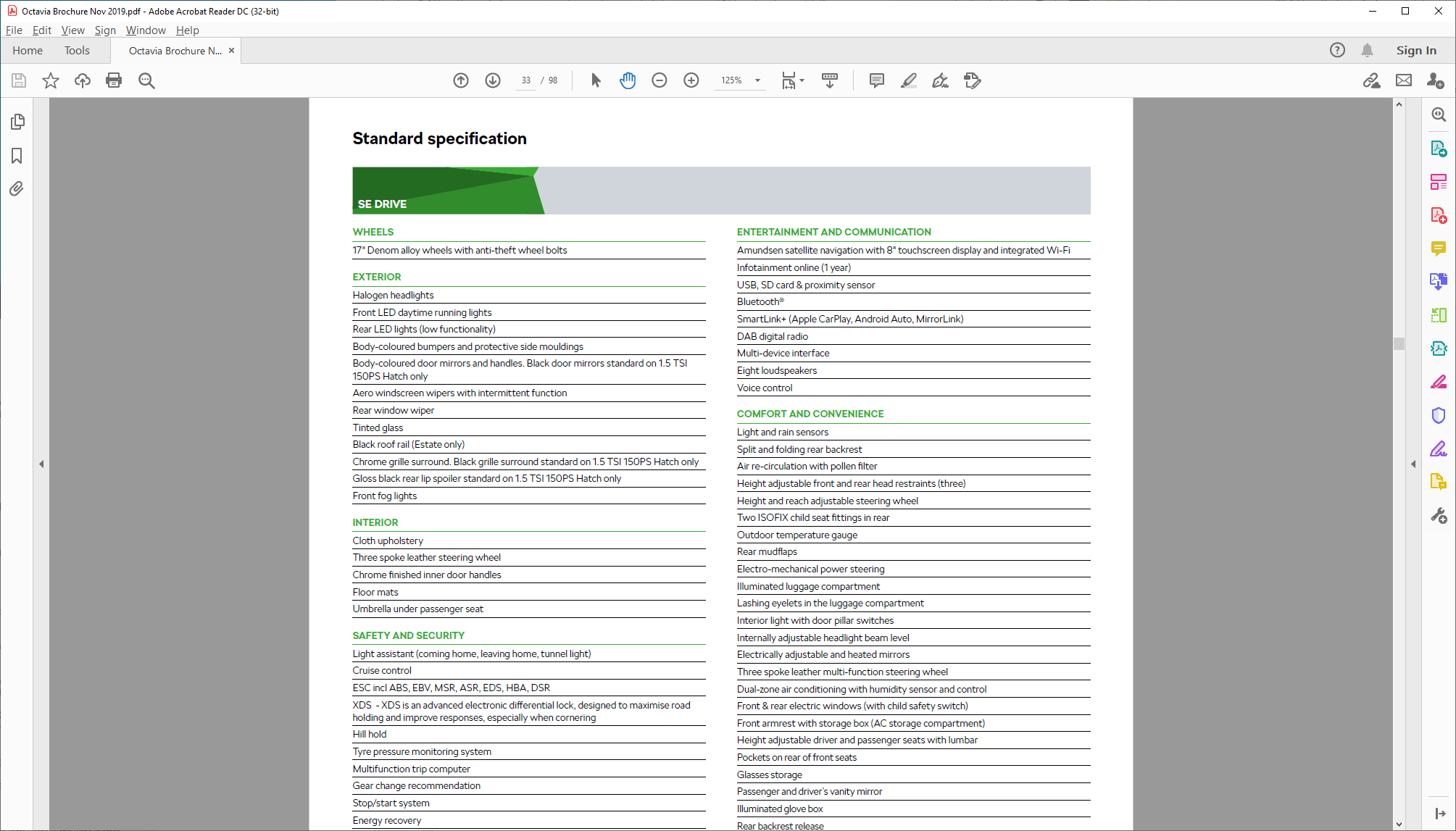Viewport: 1456px width, 831px height.
Task: Go to next page arrow
Action: [493, 80]
